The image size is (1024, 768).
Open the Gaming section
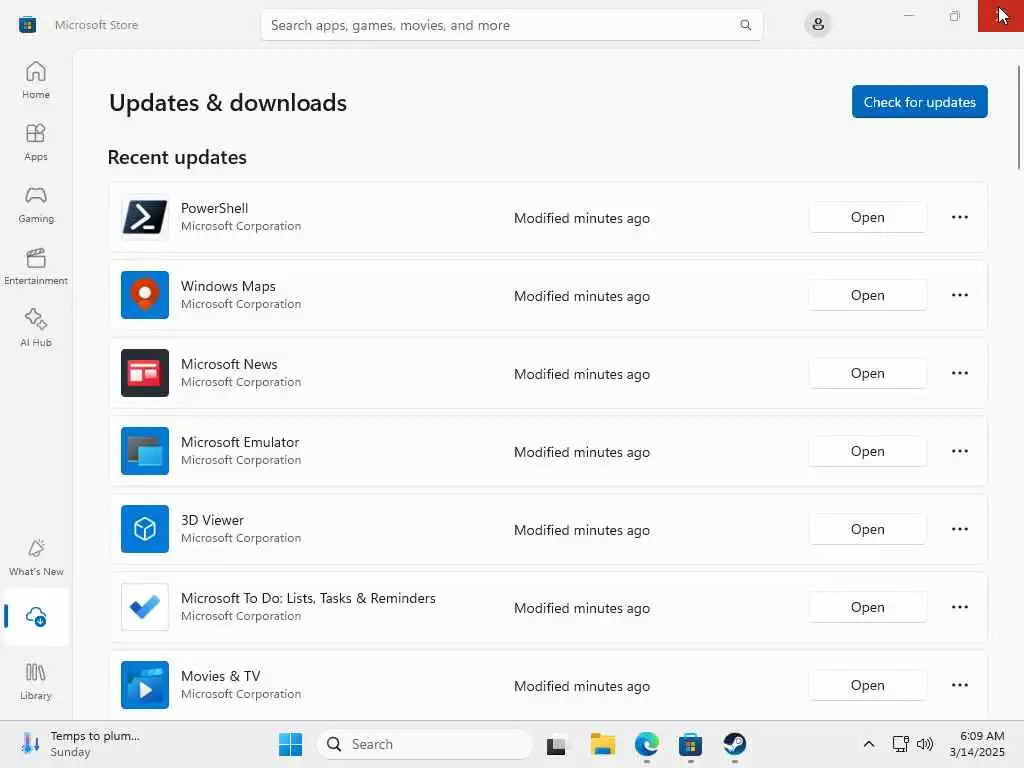(36, 204)
